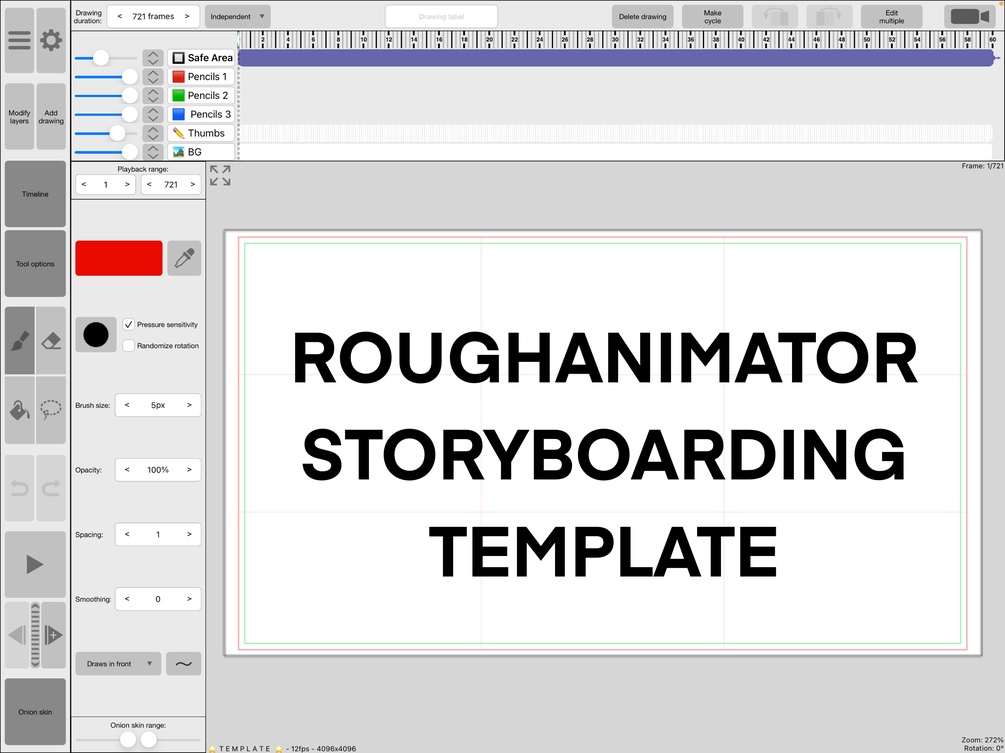Enable Randomize rotation checkbox
Image resolution: width=1005 pixels, height=753 pixels.
coord(129,345)
